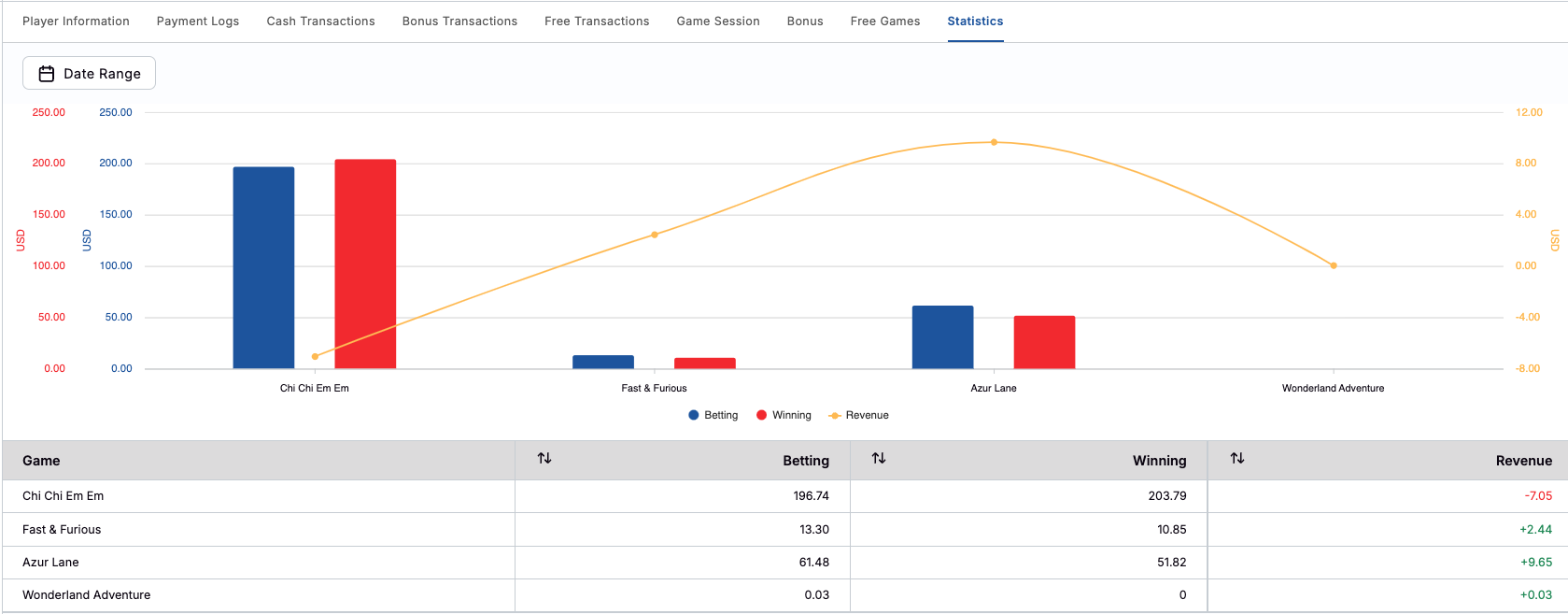Click the Revenue data point above Azur Lane
This screenshot has height=614, width=1568.
point(994,143)
